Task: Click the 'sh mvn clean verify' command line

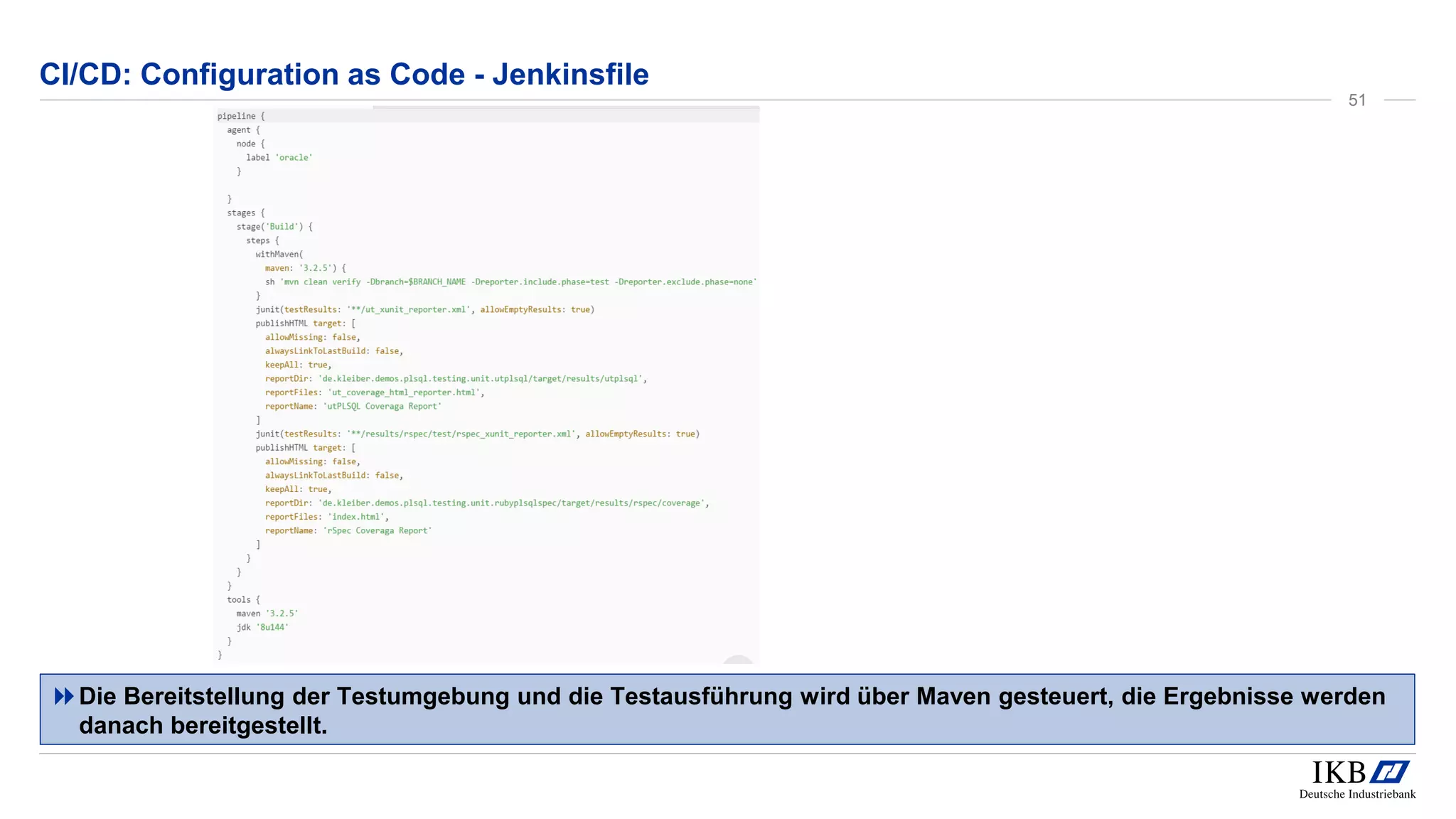Action: coord(511,282)
